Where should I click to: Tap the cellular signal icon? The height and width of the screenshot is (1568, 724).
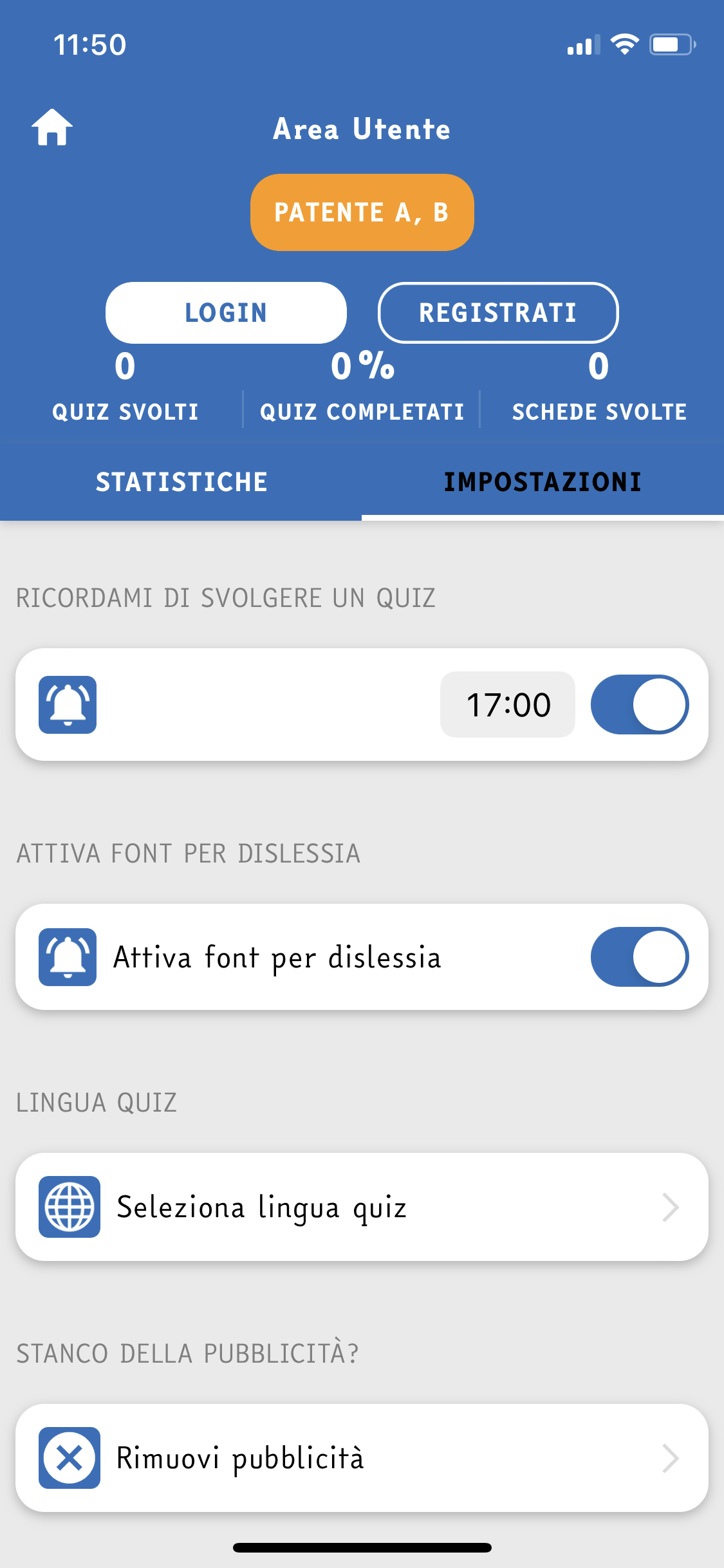click(583, 45)
